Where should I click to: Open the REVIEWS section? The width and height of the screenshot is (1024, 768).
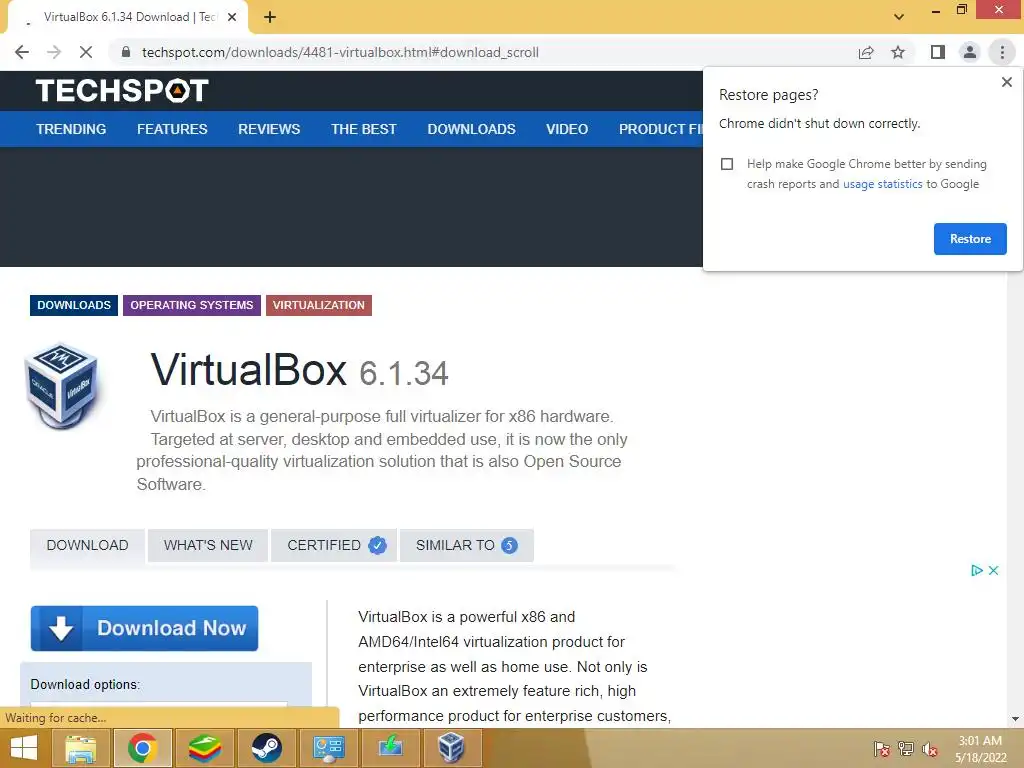[x=269, y=129]
